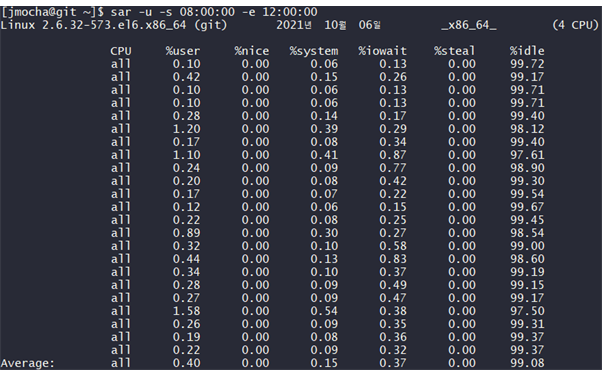This screenshot has width=602, height=370.
Task: Click the %idle value 98.90
Action: (x=527, y=168)
